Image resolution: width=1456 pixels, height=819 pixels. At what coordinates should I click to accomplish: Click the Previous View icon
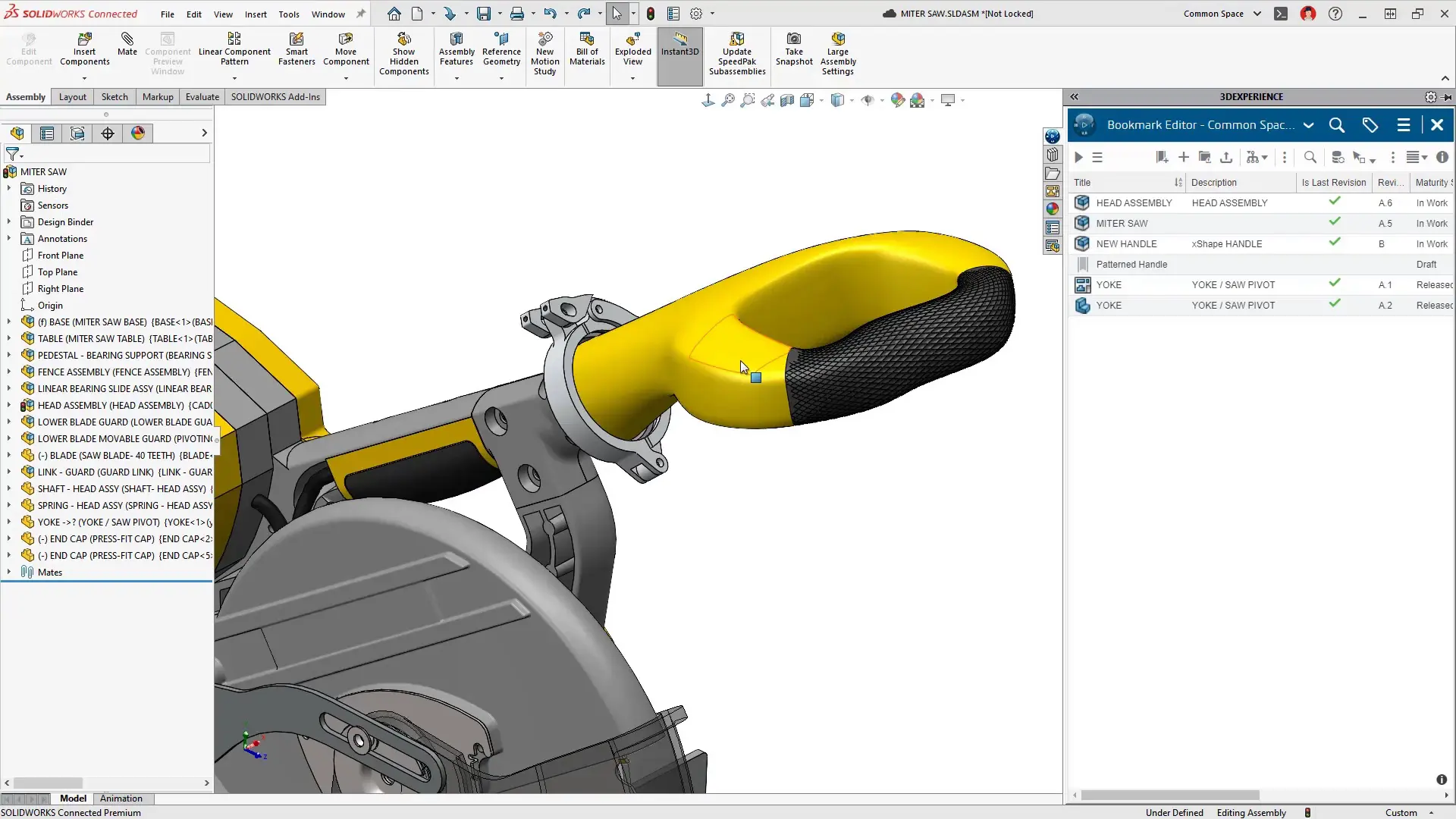point(767,100)
